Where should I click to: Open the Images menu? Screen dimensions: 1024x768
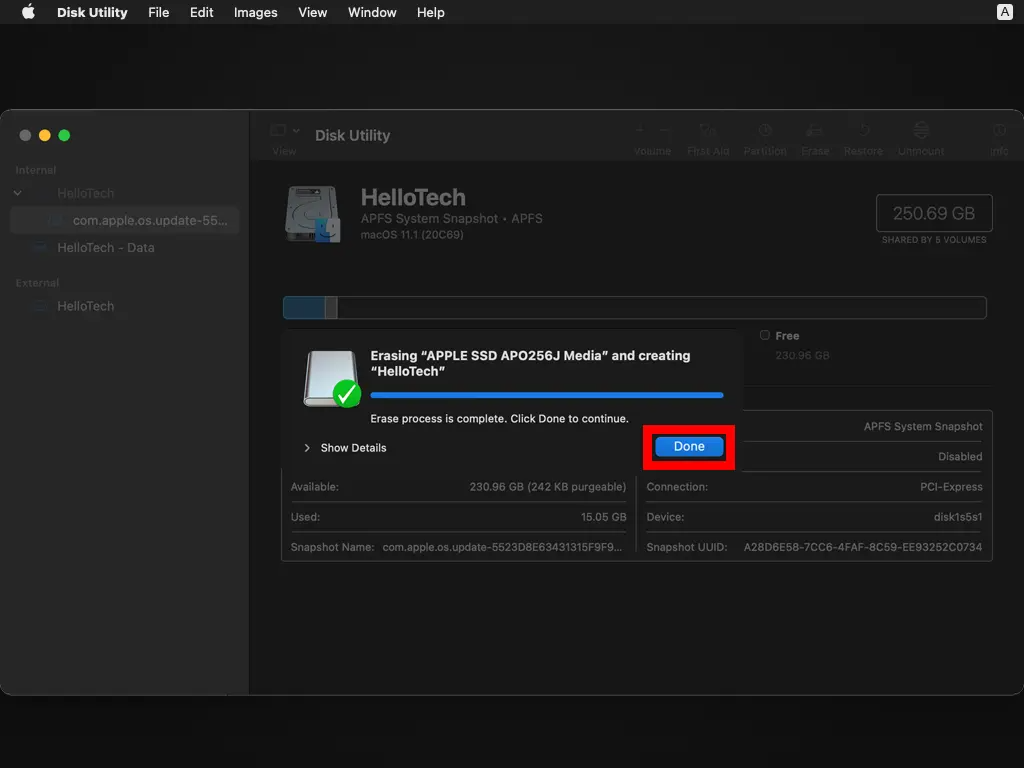[x=255, y=12]
